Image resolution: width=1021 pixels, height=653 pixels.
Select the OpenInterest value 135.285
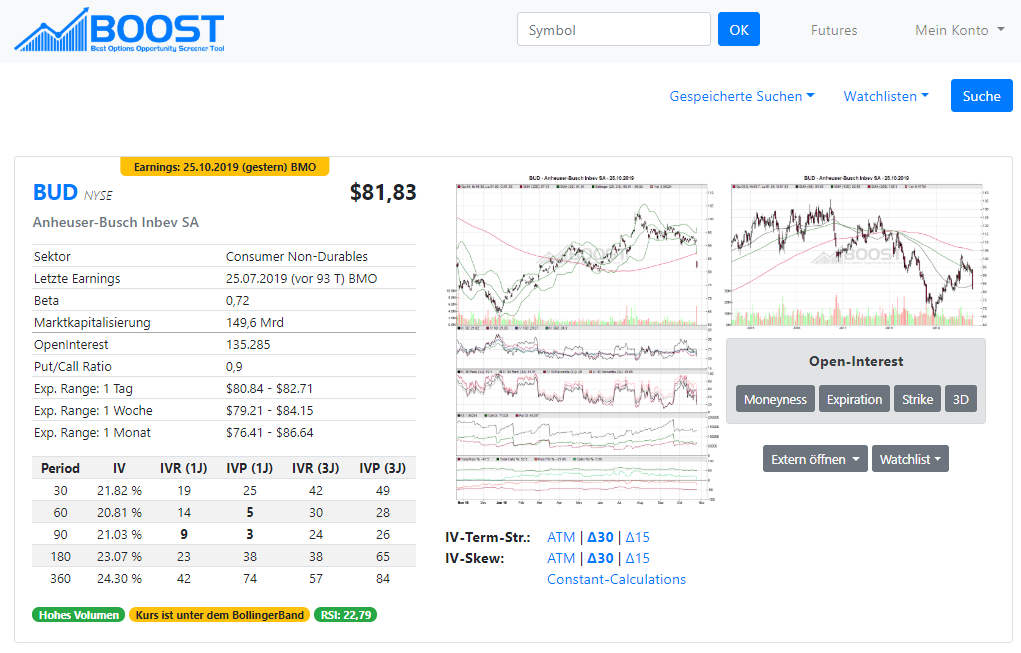248,344
